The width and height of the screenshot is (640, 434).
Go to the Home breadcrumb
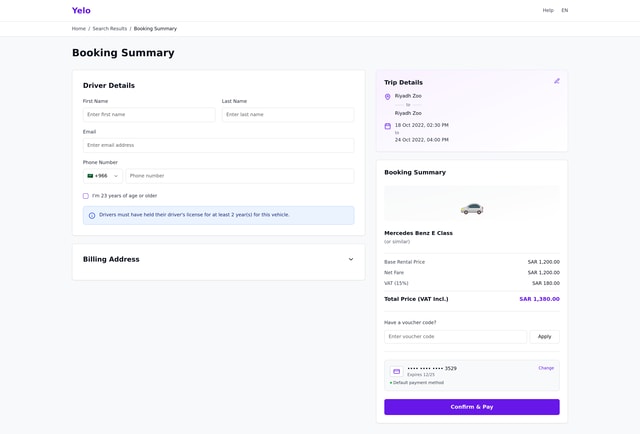[79, 29]
